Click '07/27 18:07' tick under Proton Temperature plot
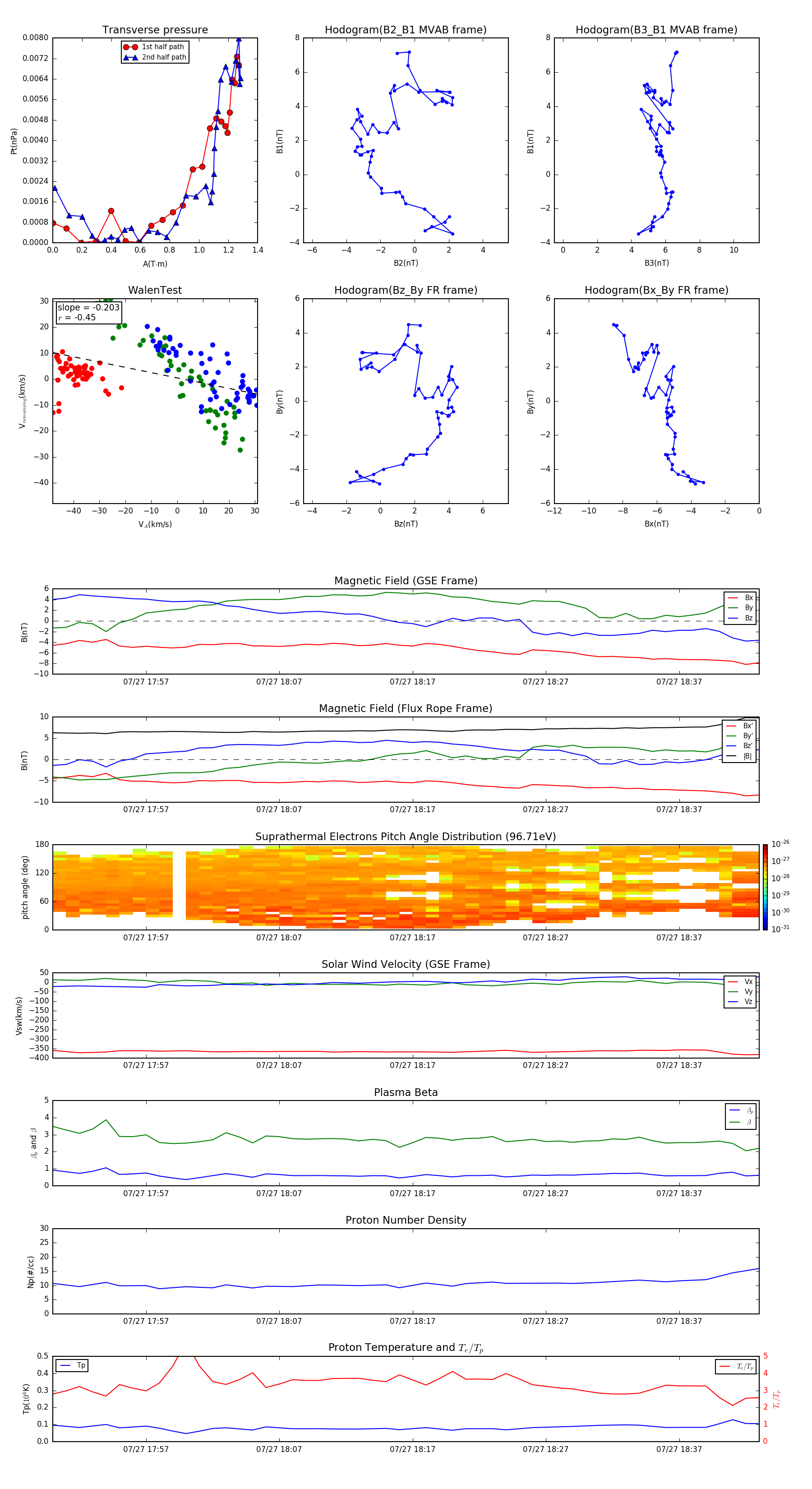Screen dimensions: 812x1489 pyautogui.click(x=279, y=1450)
